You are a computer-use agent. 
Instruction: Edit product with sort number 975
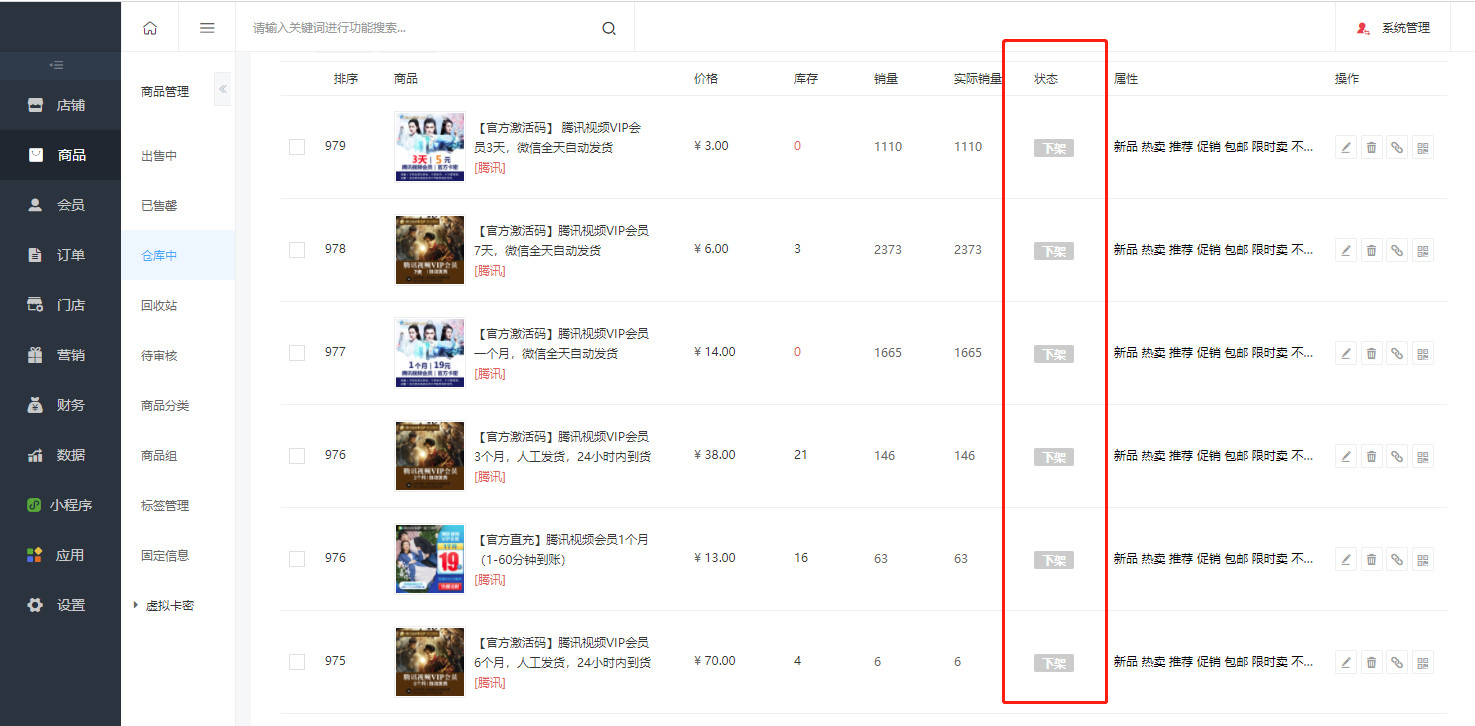tap(1346, 663)
